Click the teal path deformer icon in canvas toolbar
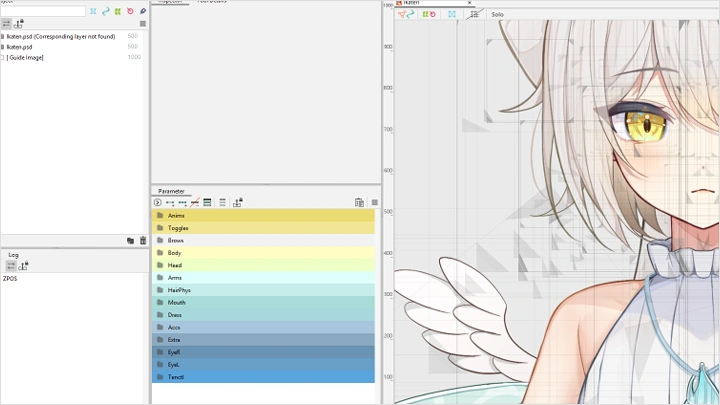Viewport: 720px width, 405px height. [411, 14]
